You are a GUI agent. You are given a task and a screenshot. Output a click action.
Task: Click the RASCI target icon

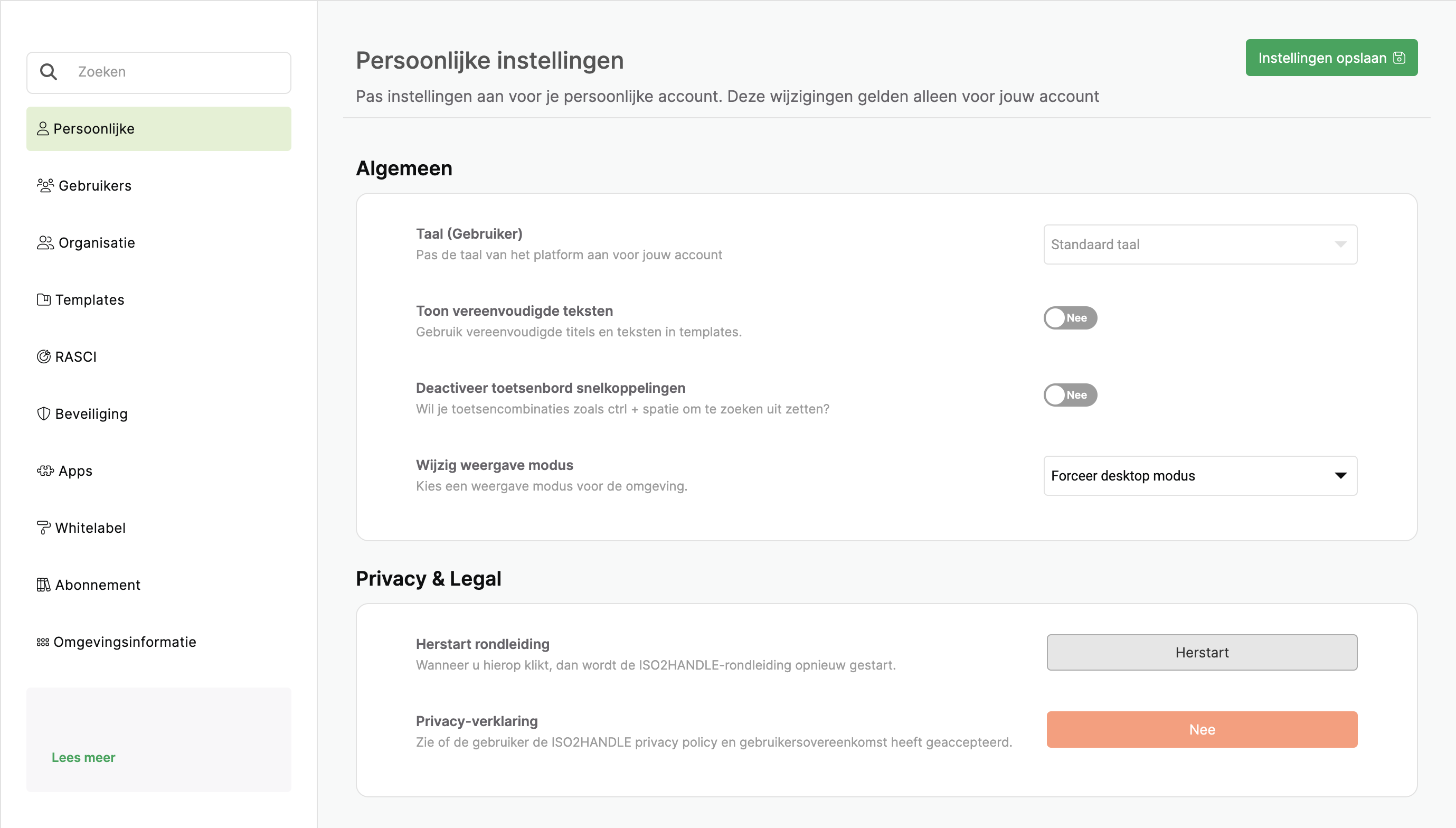tap(44, 356)
